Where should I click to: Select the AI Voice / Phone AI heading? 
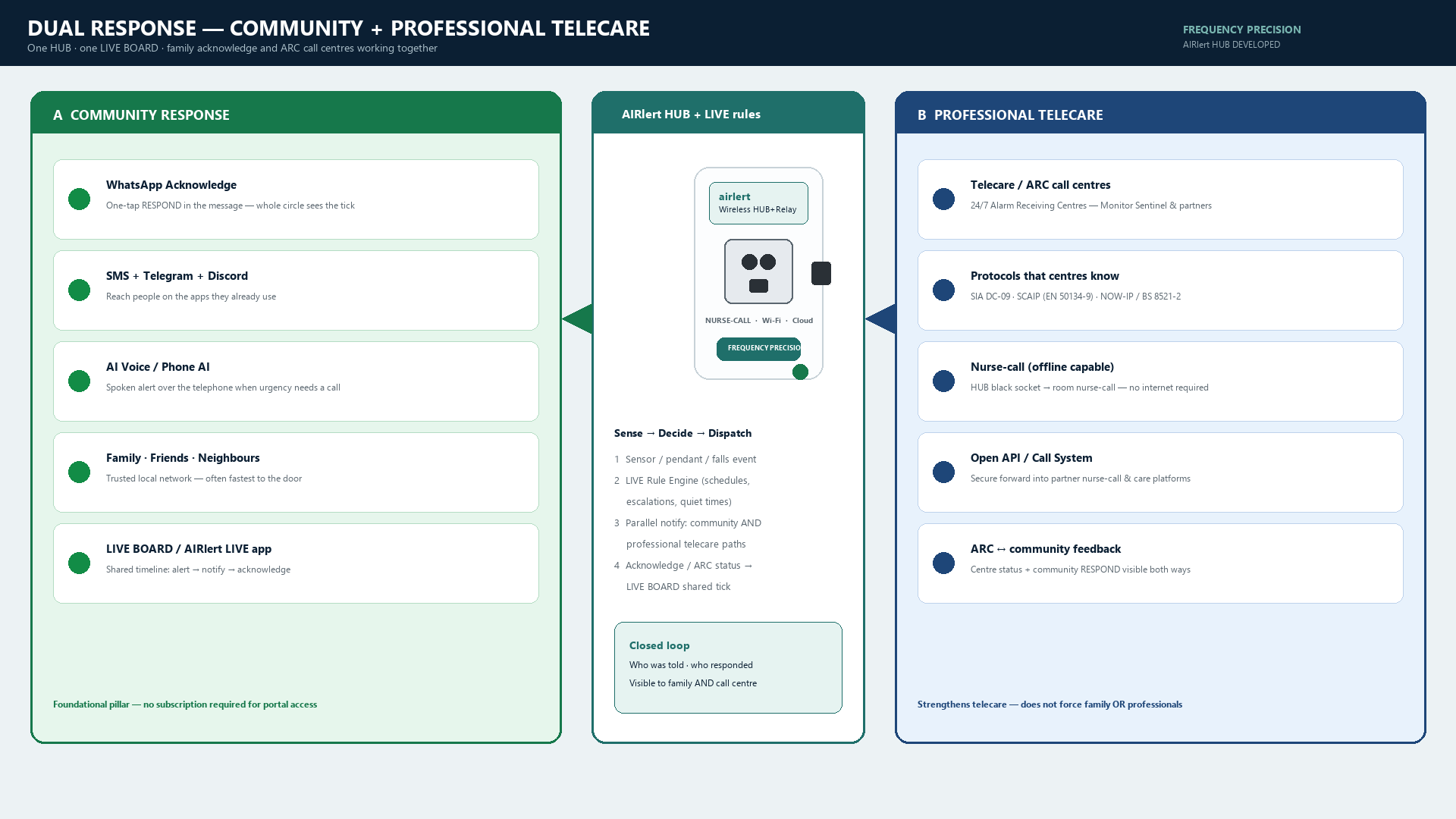(x=158, y=367)
